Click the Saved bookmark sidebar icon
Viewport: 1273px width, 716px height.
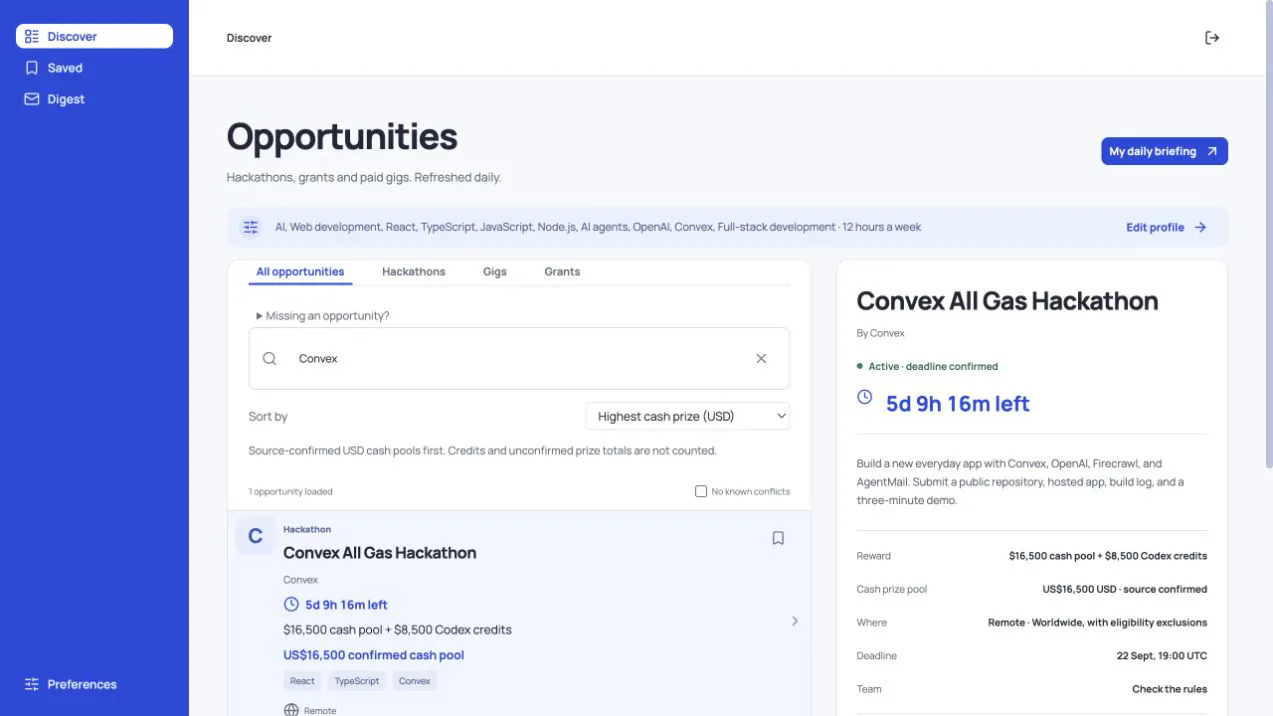(x=32, y=68)
